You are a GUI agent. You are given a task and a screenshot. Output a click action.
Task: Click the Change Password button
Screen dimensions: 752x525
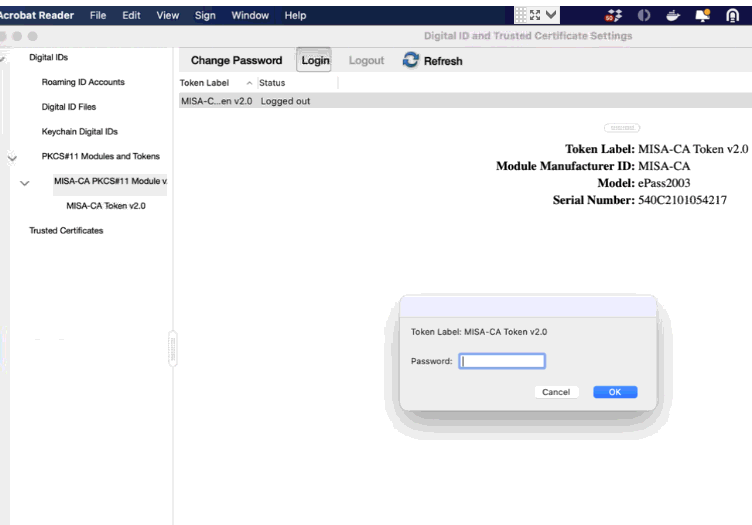236,60
